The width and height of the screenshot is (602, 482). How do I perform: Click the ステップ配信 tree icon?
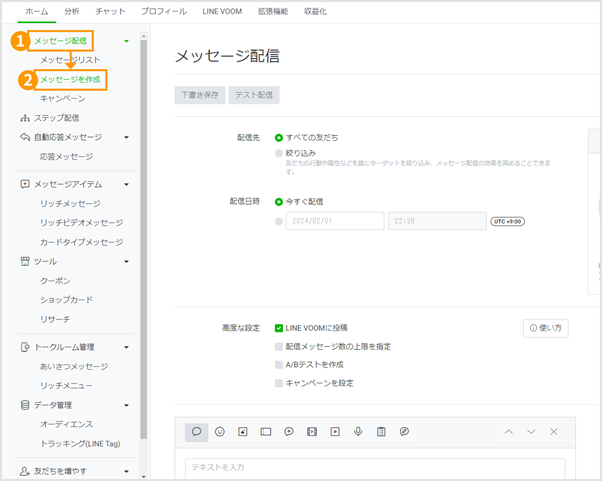tap(25, 118)
